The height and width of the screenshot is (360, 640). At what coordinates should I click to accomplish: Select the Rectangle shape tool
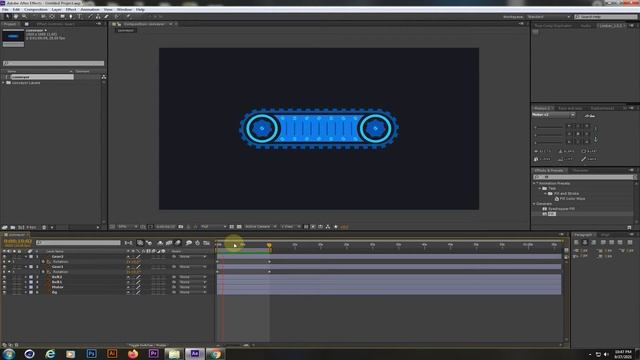pyautogui.click(x=62, y=16)
